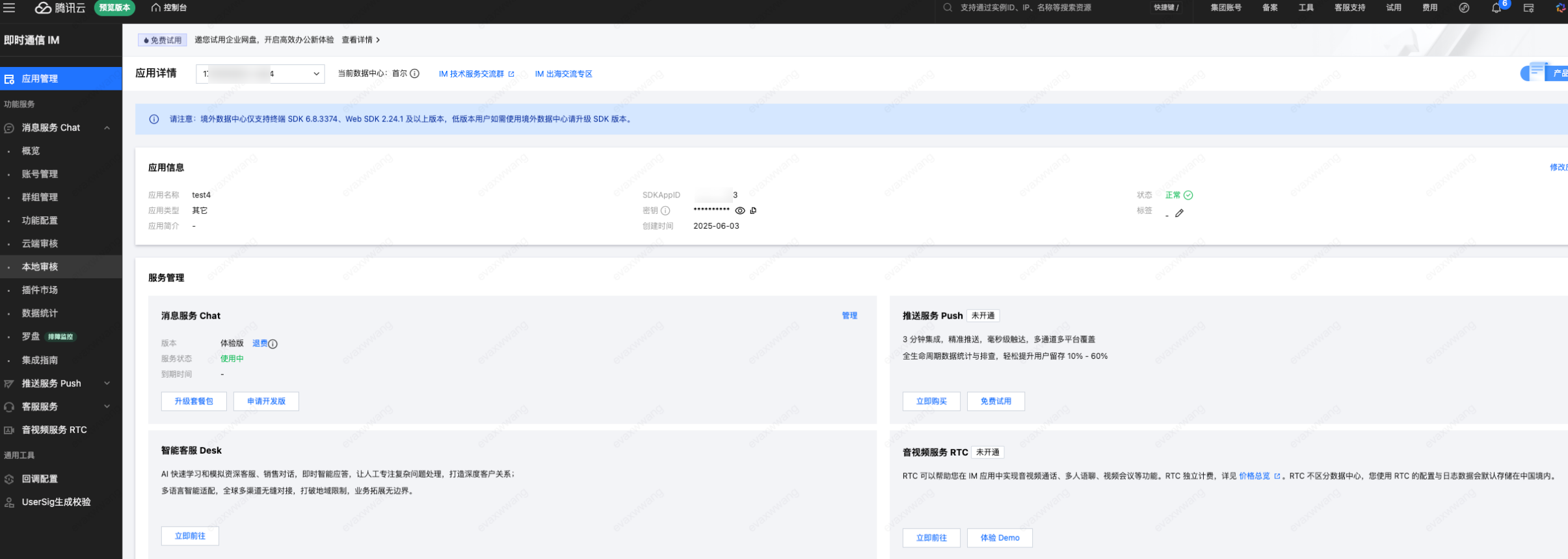Open 试用 in the top navigation

click(x=1394, y=8)
